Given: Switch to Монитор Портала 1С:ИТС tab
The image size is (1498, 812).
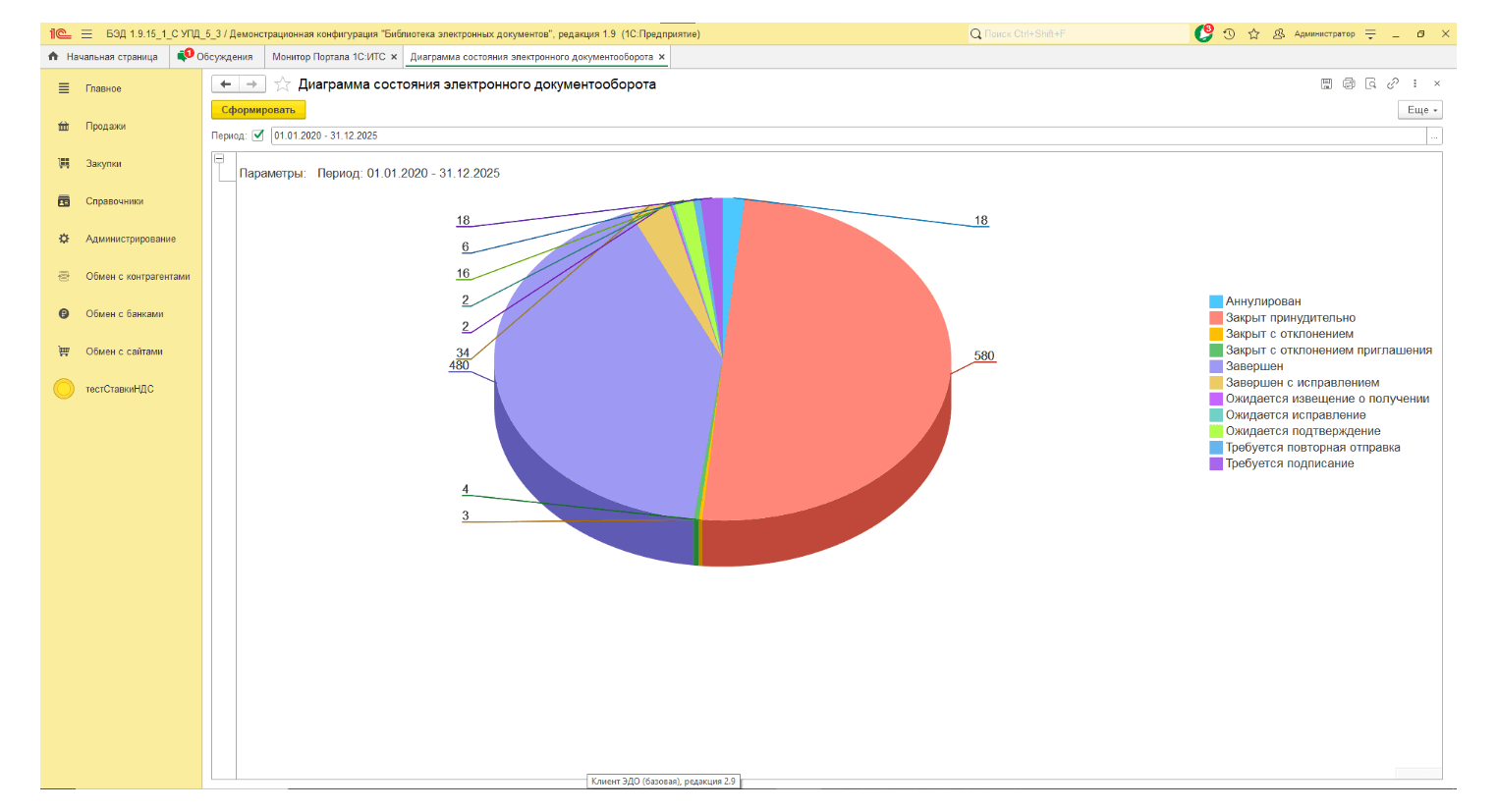Looking at the screenshot, I should click(x=328, y=57).
